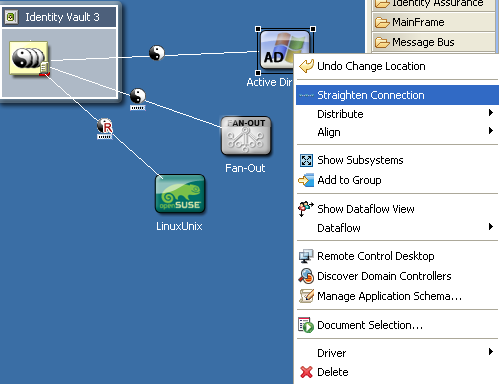The height and width of the screenshot is (384, 499).
Task: Click the Add to Group icon
Action: tap(306, 180)
